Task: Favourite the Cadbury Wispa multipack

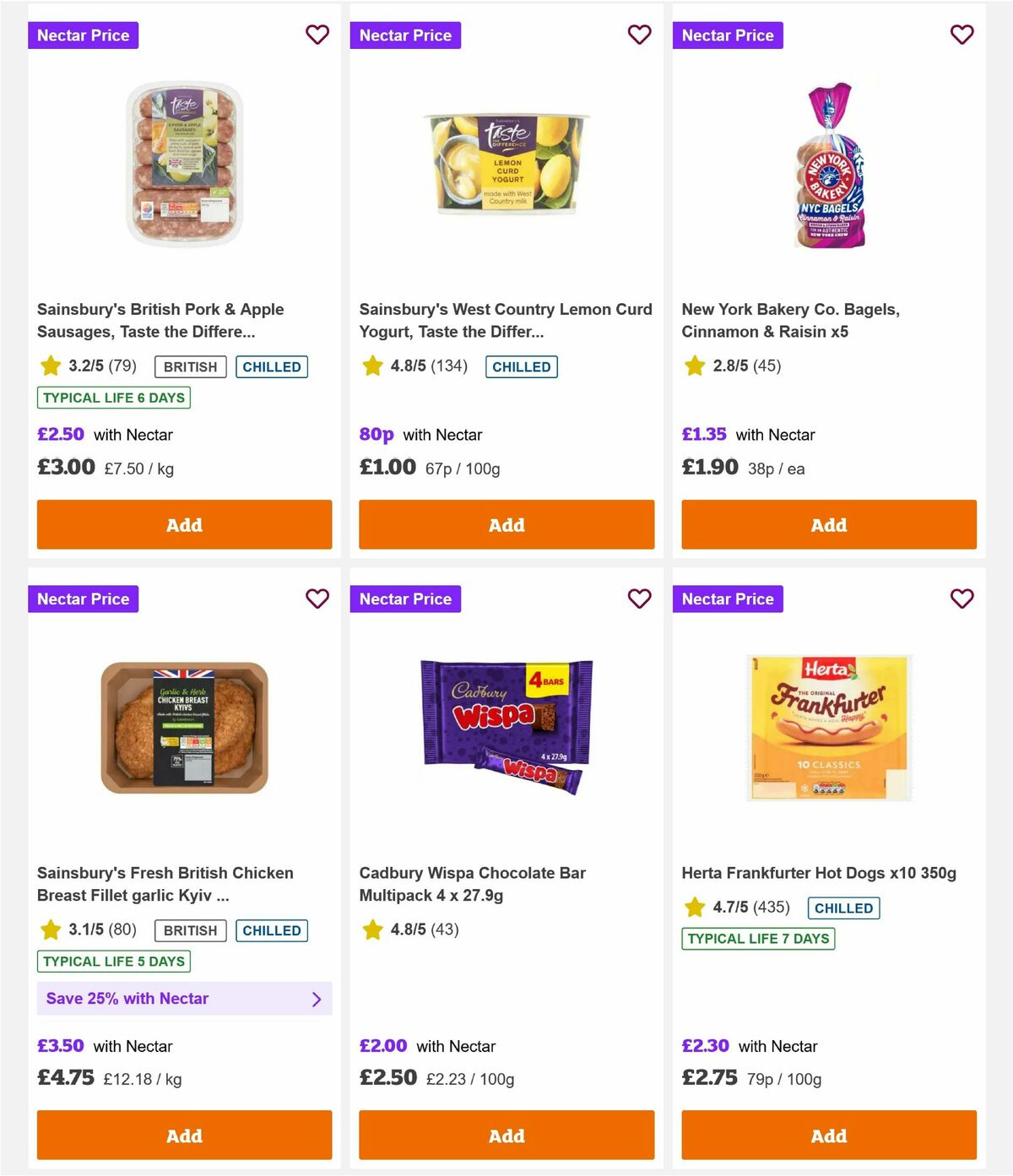Action: click(640, 599)
